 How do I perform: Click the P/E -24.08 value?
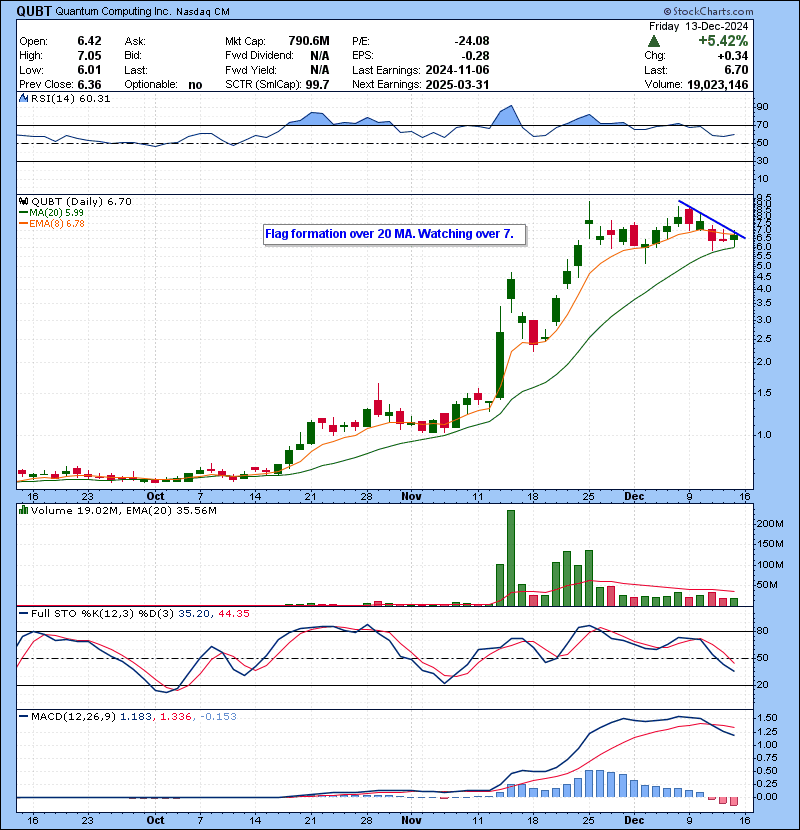[x=472, y=41]
